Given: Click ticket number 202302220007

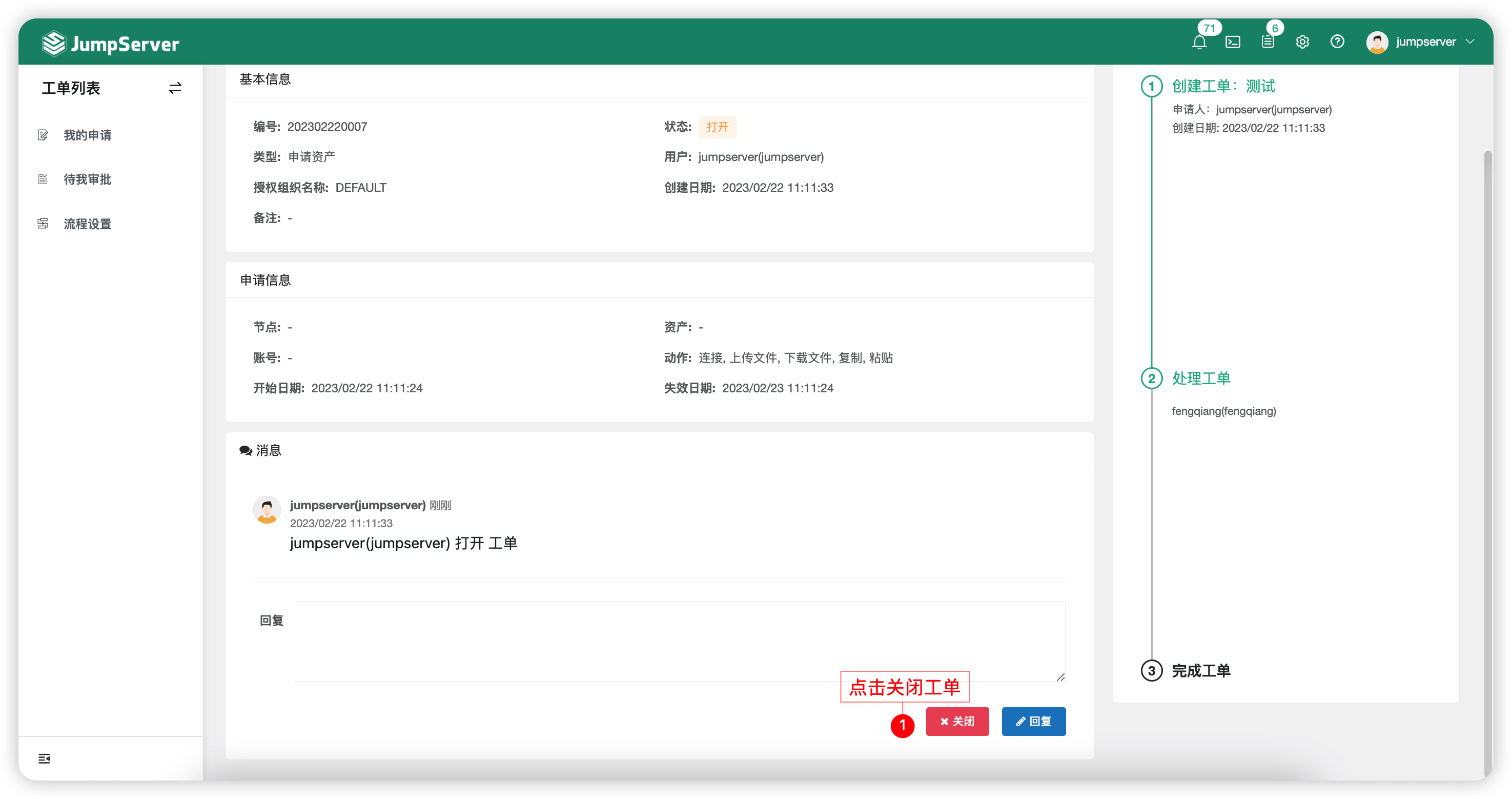Looking at the screenshot, I should pos(327,127).
